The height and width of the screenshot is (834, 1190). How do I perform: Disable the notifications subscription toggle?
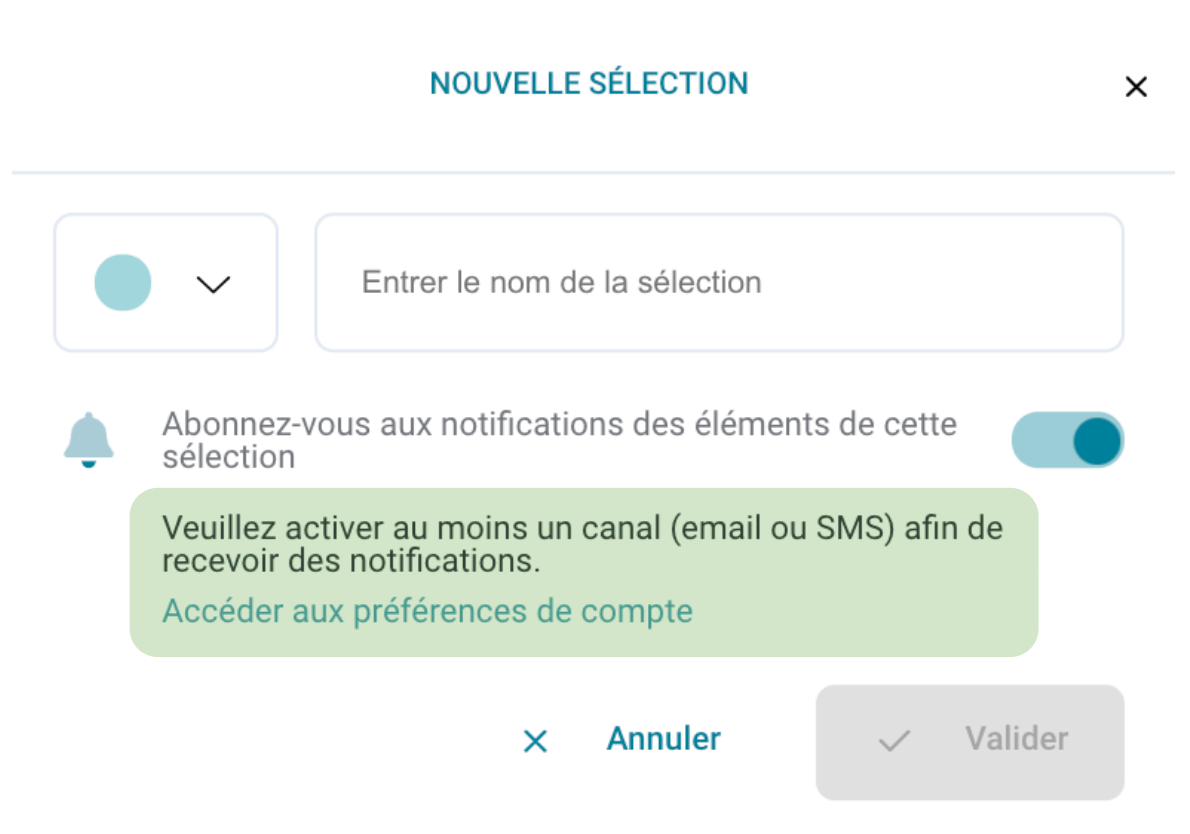[1067, 440]
